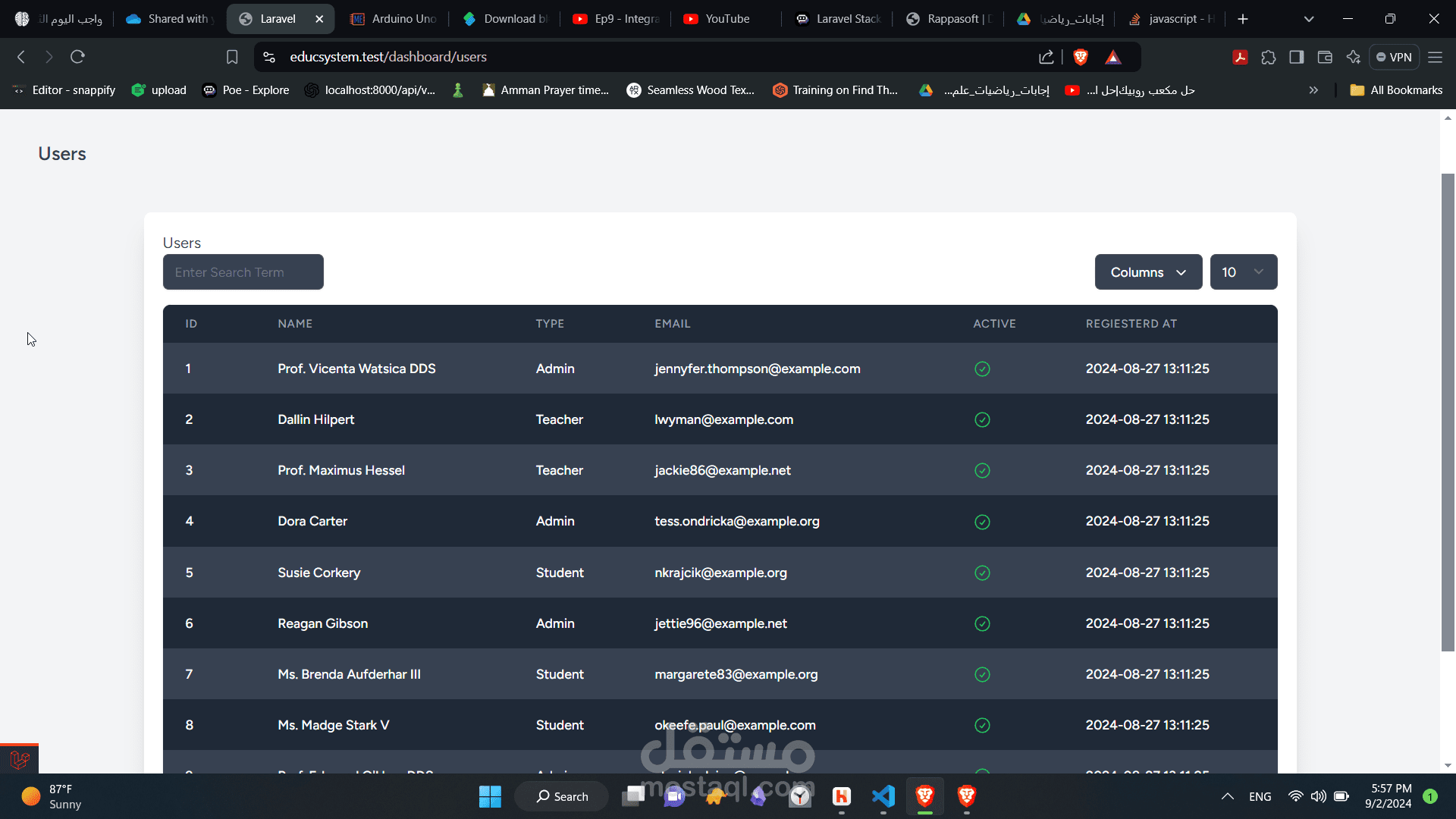Click the share page icon in address bar

(1046, 57)
